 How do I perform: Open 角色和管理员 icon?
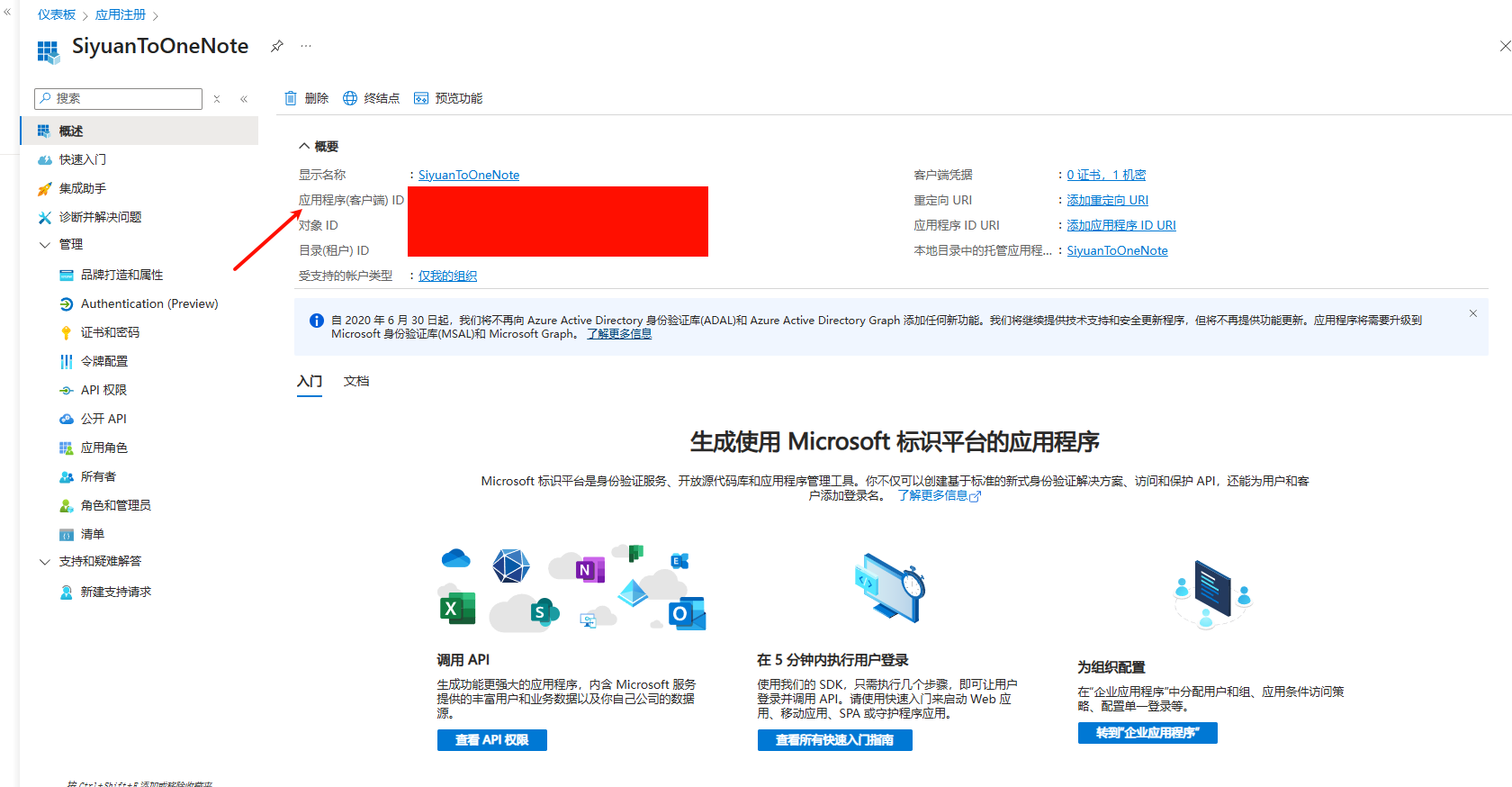(x=66, y=505)
